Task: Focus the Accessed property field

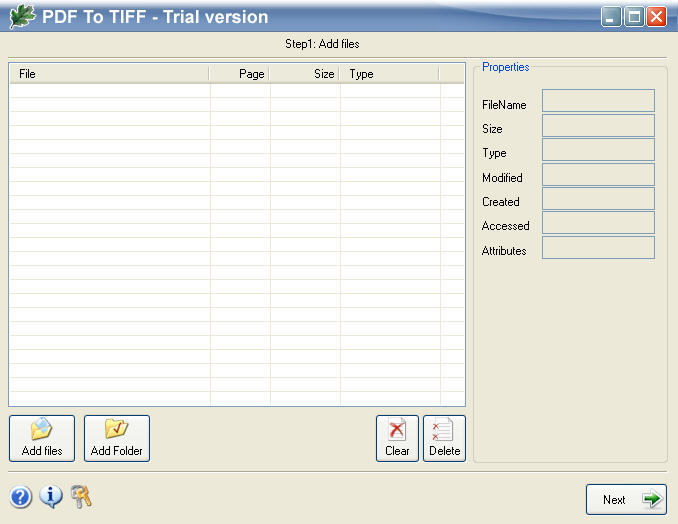Action: coord(598,223)
